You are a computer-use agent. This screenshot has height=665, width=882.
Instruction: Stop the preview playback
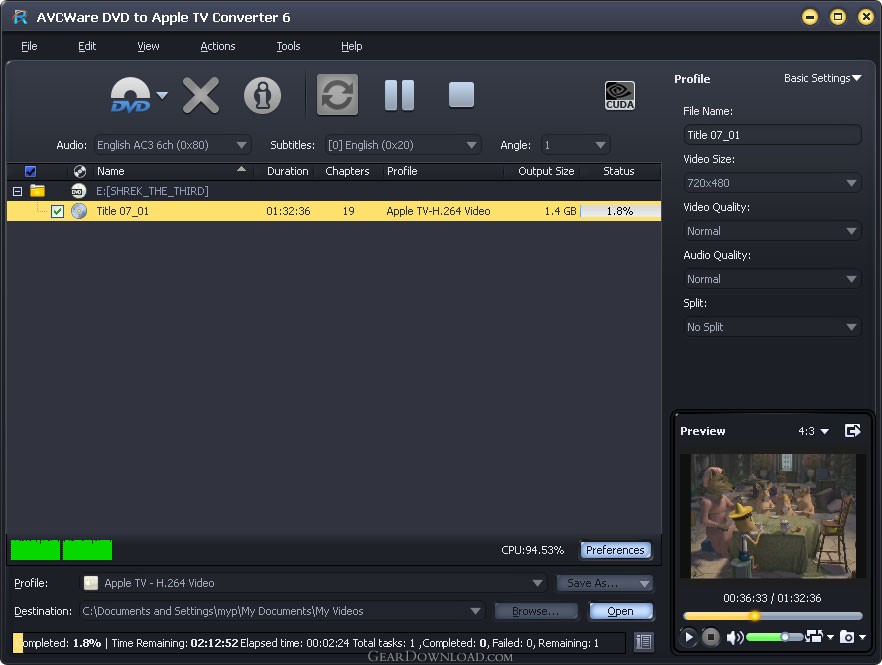click(x=711, y=637)
